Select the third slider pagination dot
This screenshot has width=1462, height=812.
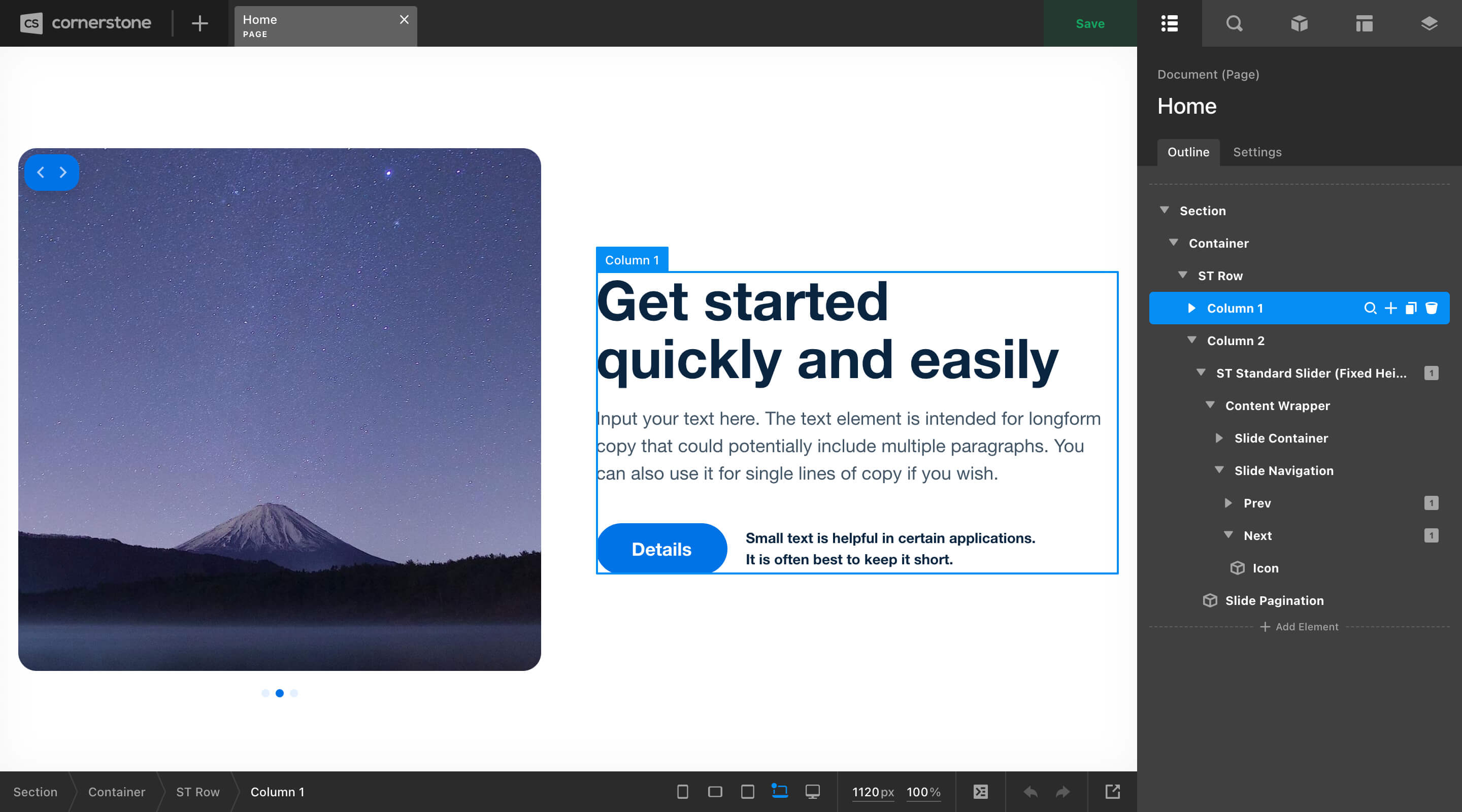pos(293,693)
